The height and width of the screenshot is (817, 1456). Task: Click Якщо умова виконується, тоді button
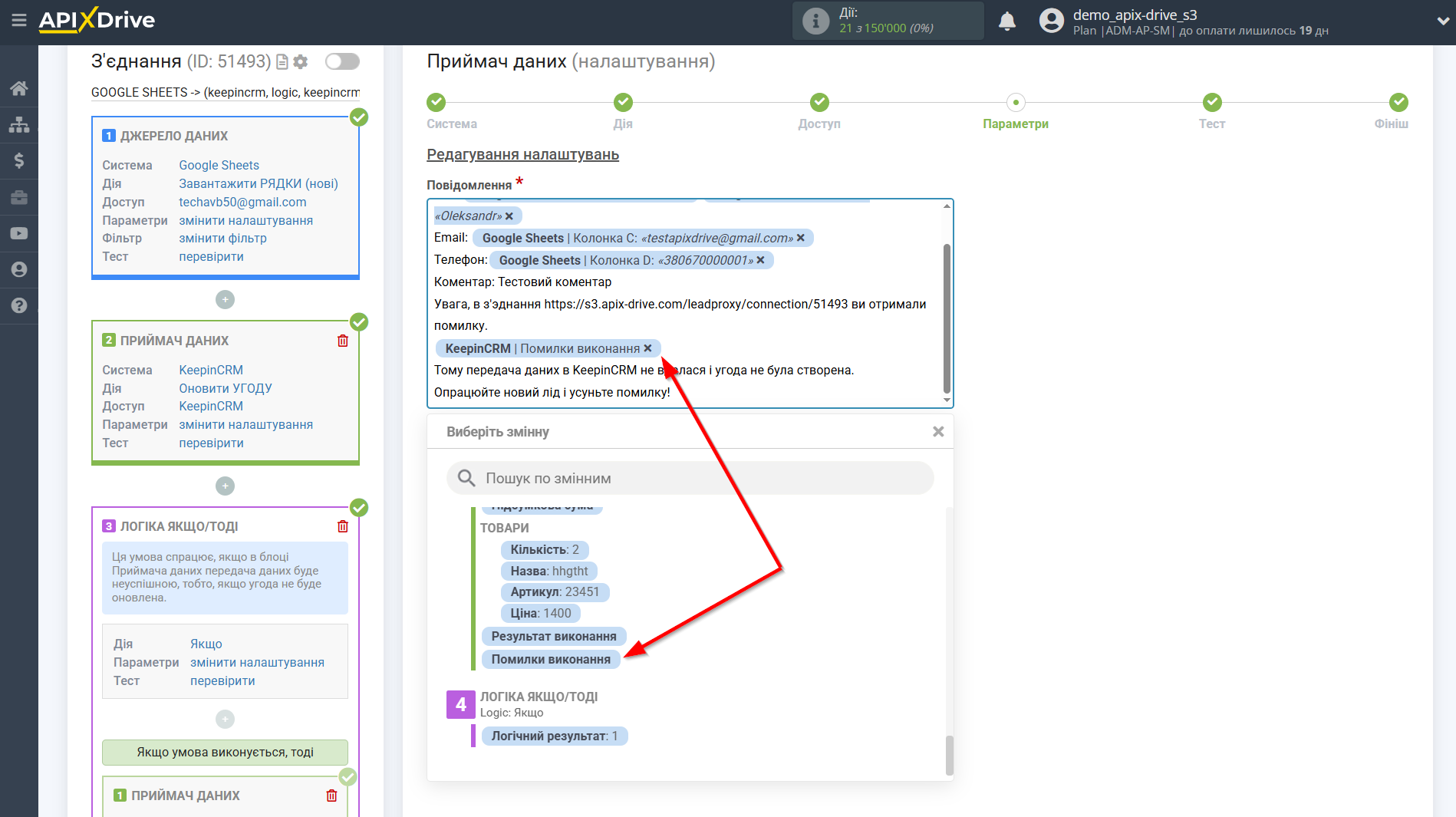coord(225,753)
